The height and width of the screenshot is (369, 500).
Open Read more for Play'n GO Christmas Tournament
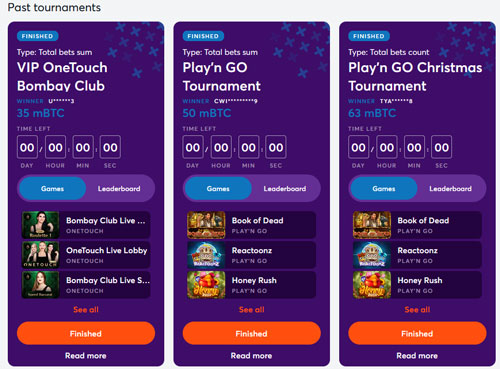[417, 356]
